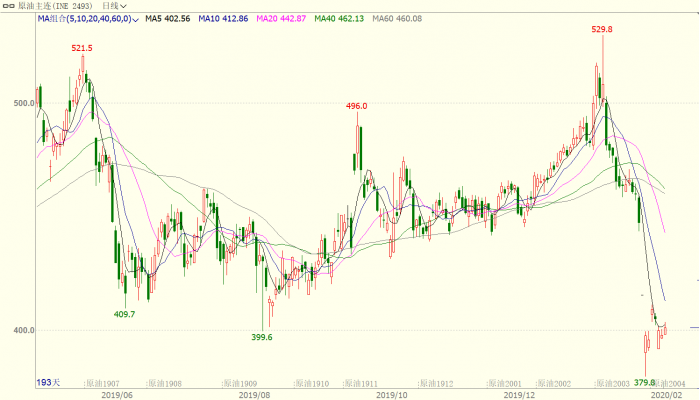Viewport: 700px width, 400px height.
Task: Click the 529.8 high price marker
Action: coord(602,30)
